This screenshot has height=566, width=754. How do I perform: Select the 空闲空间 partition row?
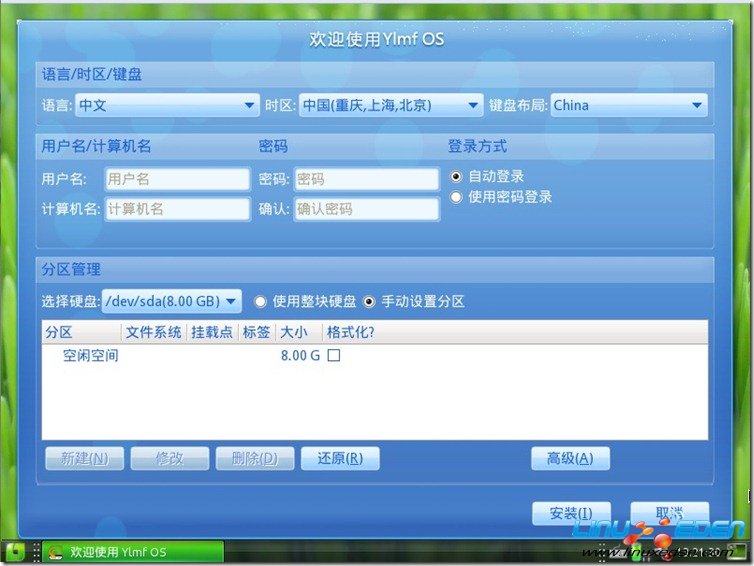375,356
